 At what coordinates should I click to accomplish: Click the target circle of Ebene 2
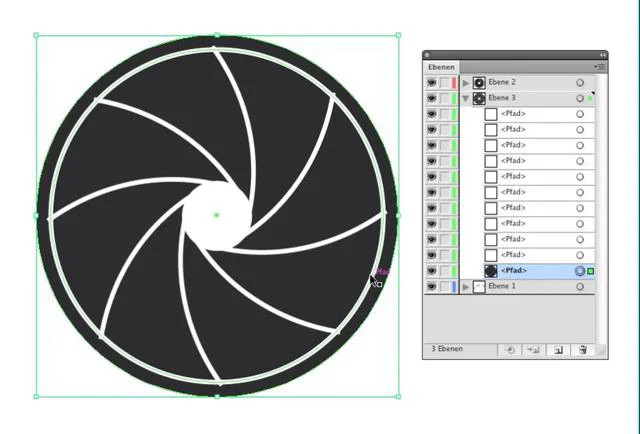click(x=580, y=82)
